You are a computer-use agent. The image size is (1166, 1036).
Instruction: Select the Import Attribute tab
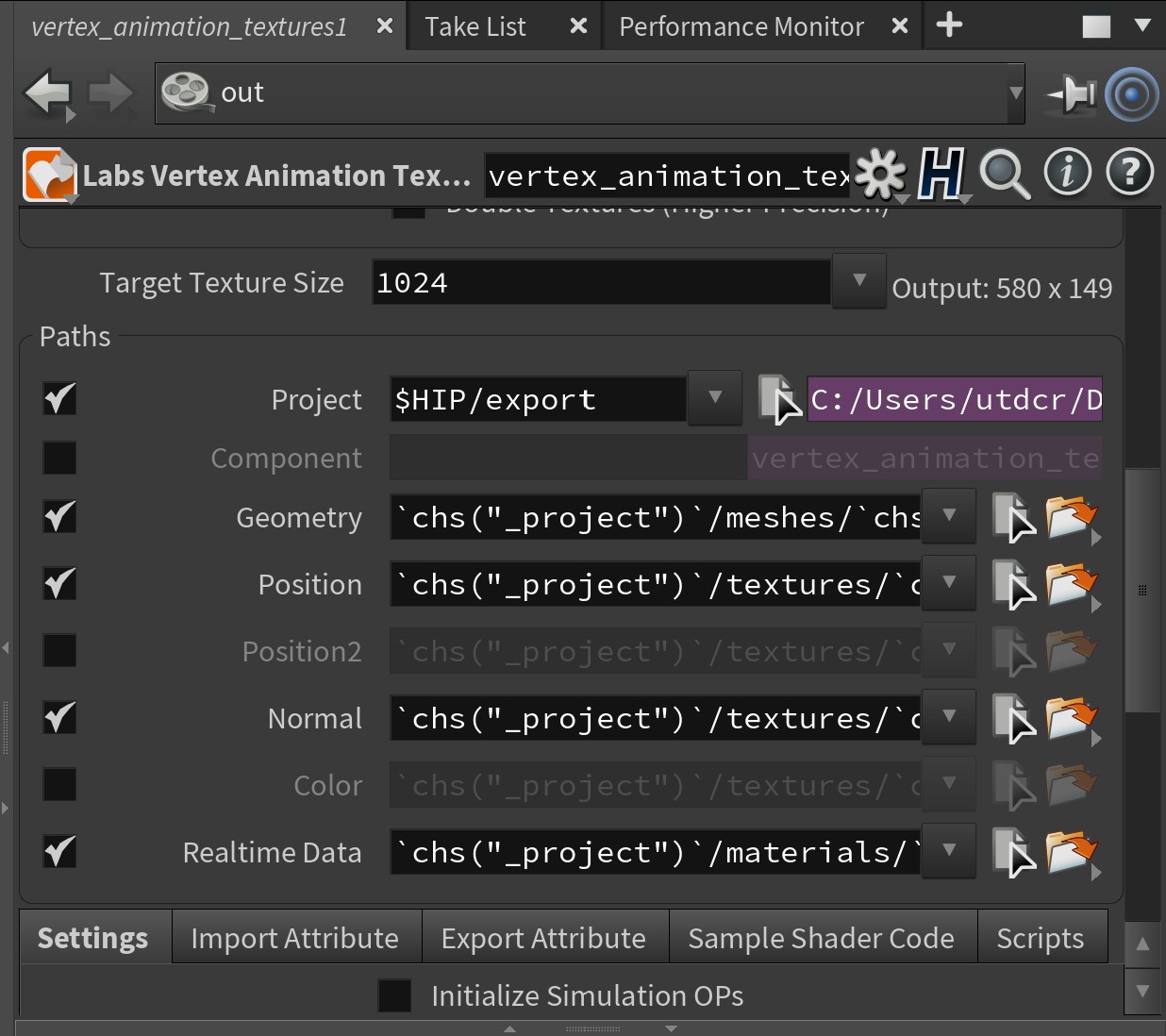pos(295,938)
